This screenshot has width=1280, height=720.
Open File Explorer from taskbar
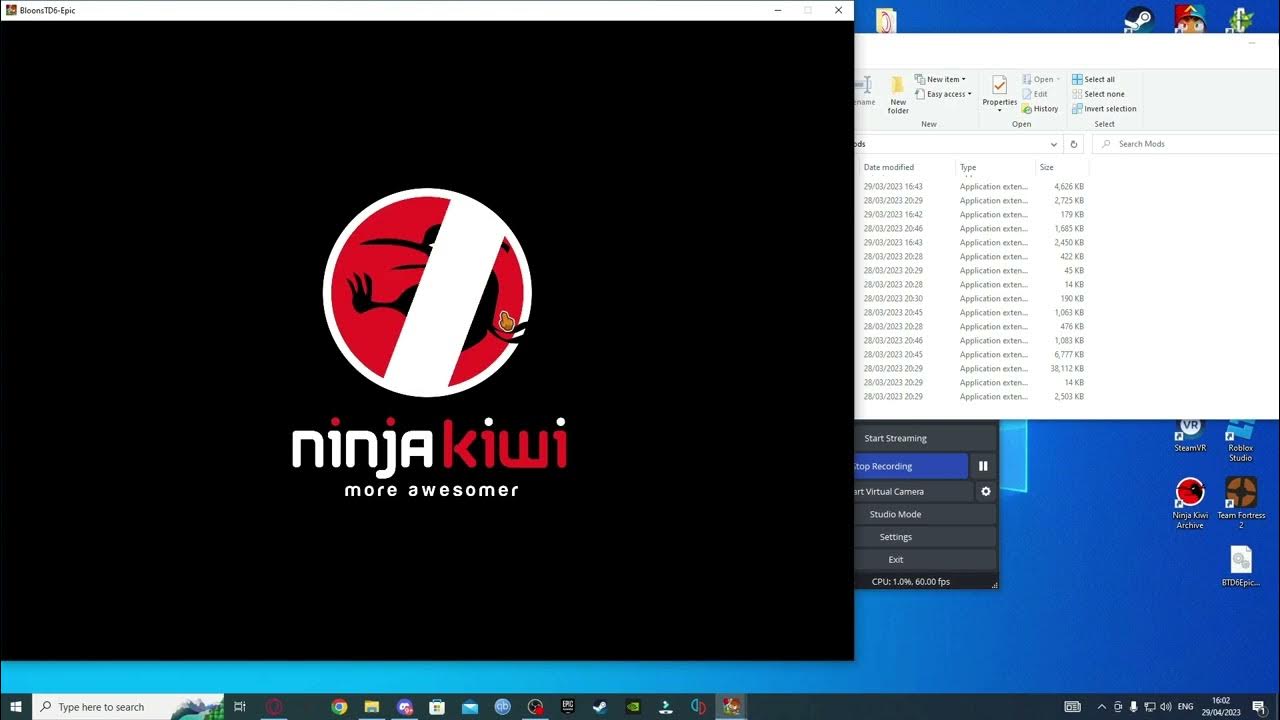pos(371,707)
